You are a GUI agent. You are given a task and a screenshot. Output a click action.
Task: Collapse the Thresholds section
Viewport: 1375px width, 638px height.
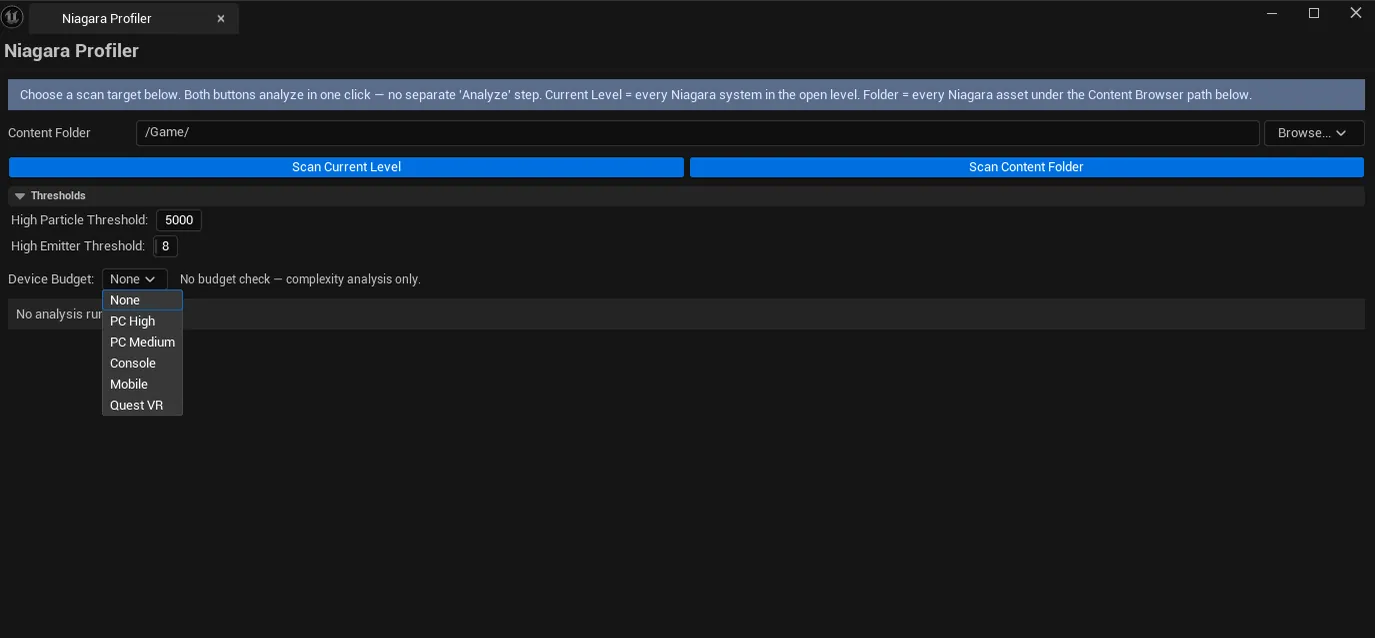[20, 196]
